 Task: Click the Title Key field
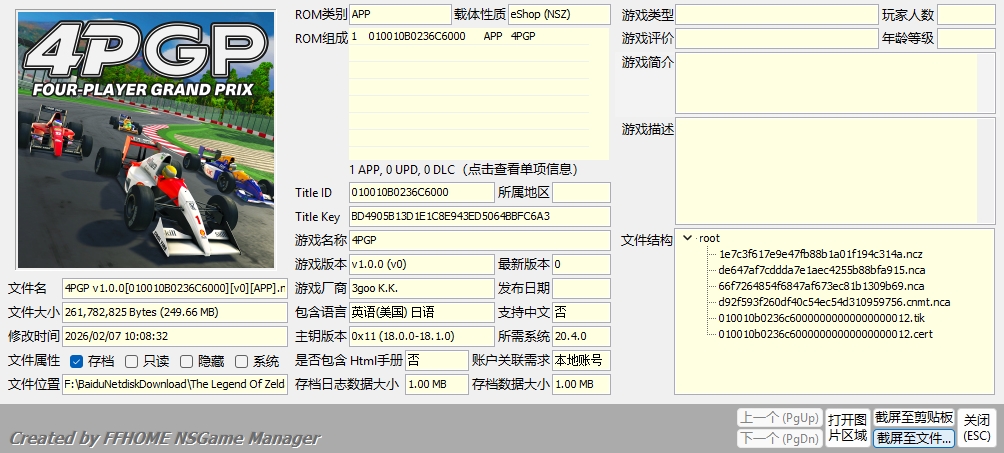(479, 216)
